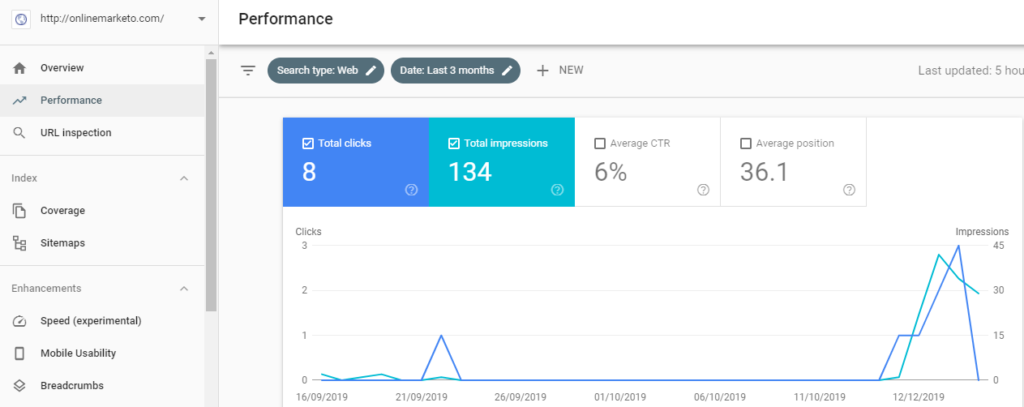1024x407 pixels.
Task: Collapse the Index section
Action: (x=184, y=178)
